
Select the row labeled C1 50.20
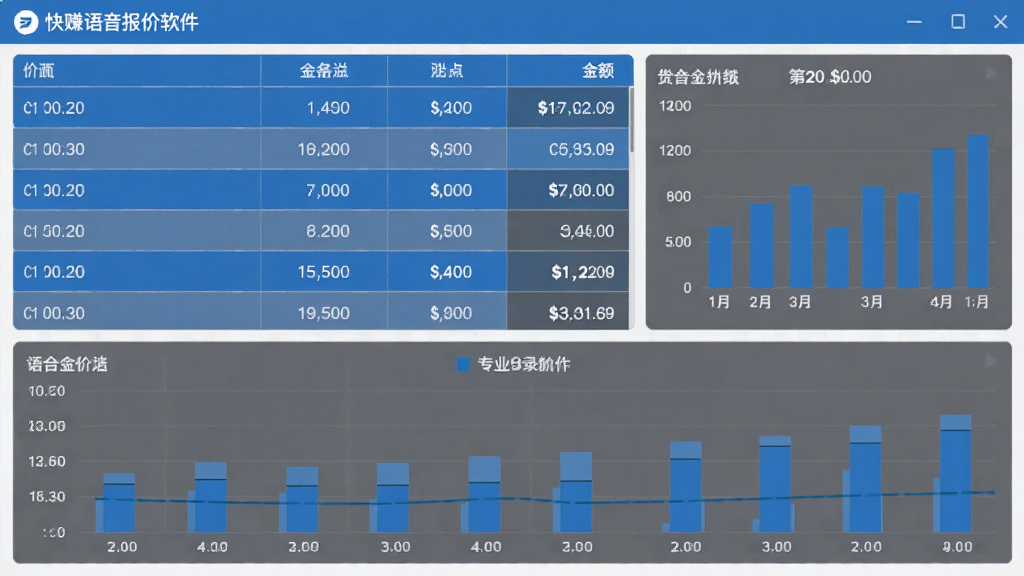pyautogui.click(x=321, y=231)
